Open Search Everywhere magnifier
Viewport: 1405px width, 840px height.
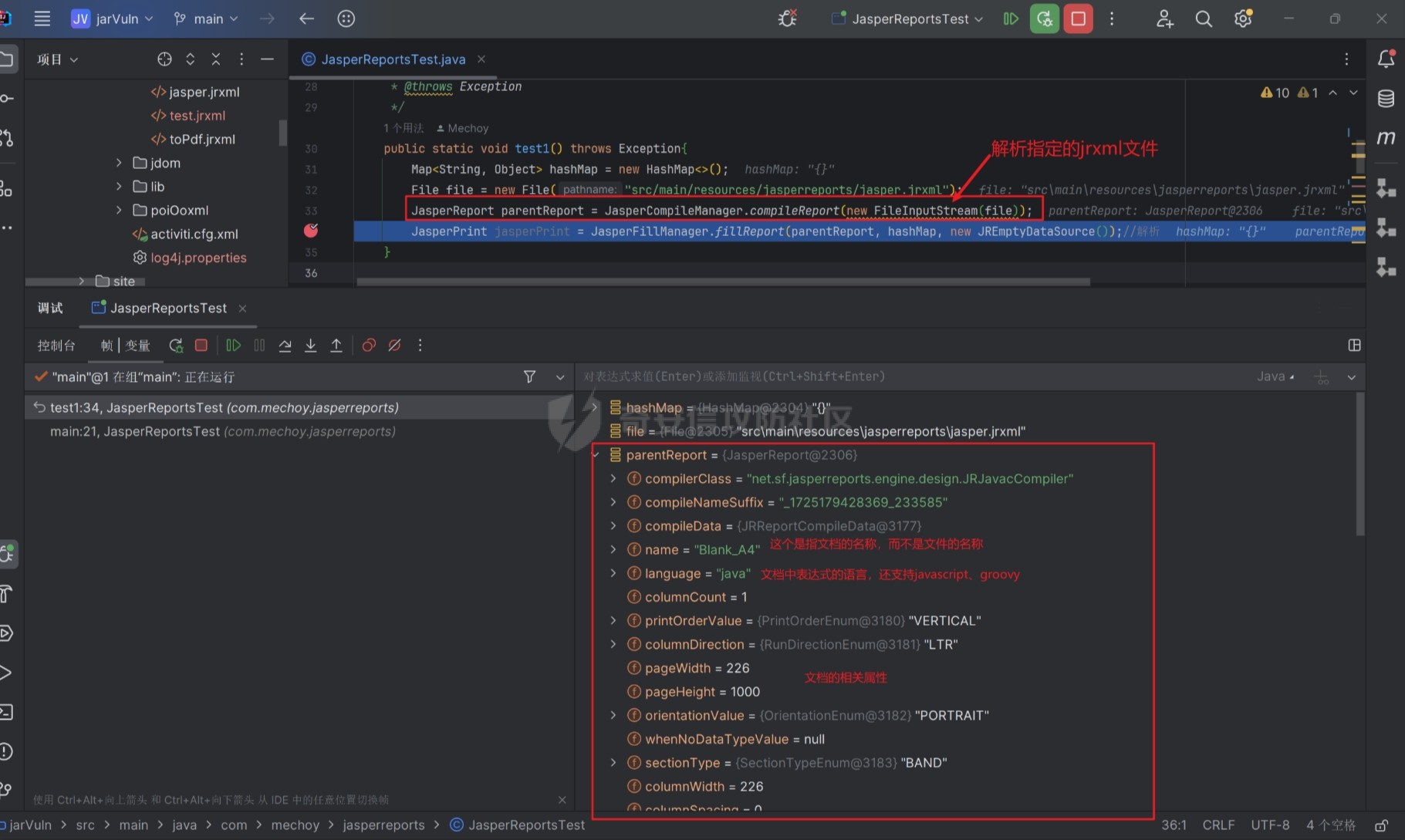1203,19
